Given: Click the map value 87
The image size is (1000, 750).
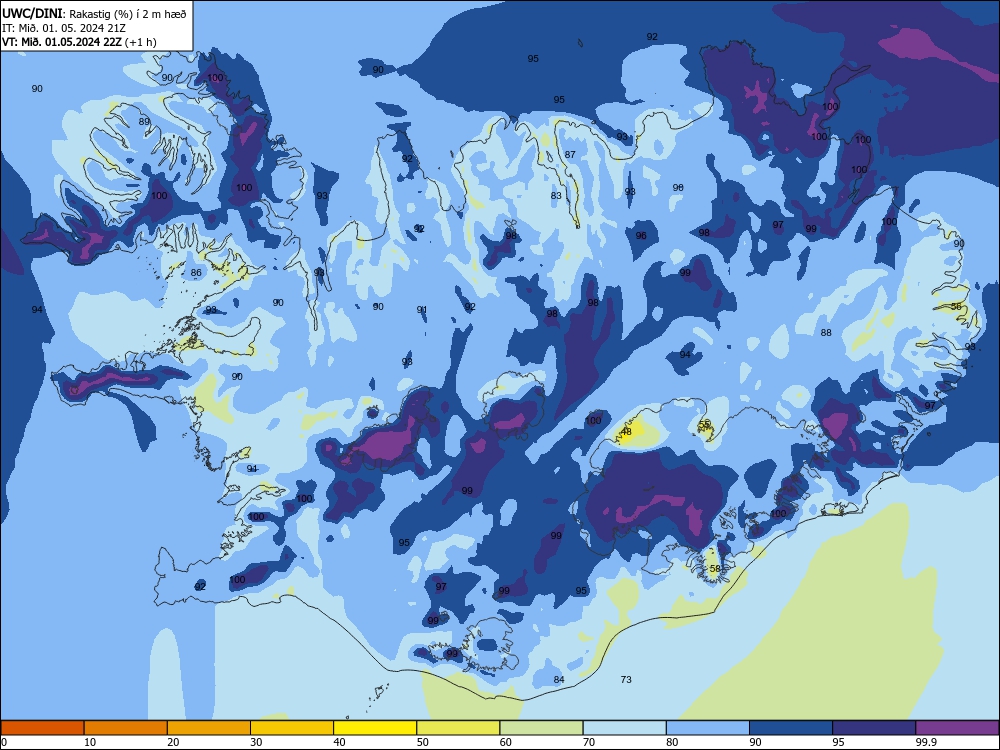Looking at the screenshot, I should tap(570, 154).
